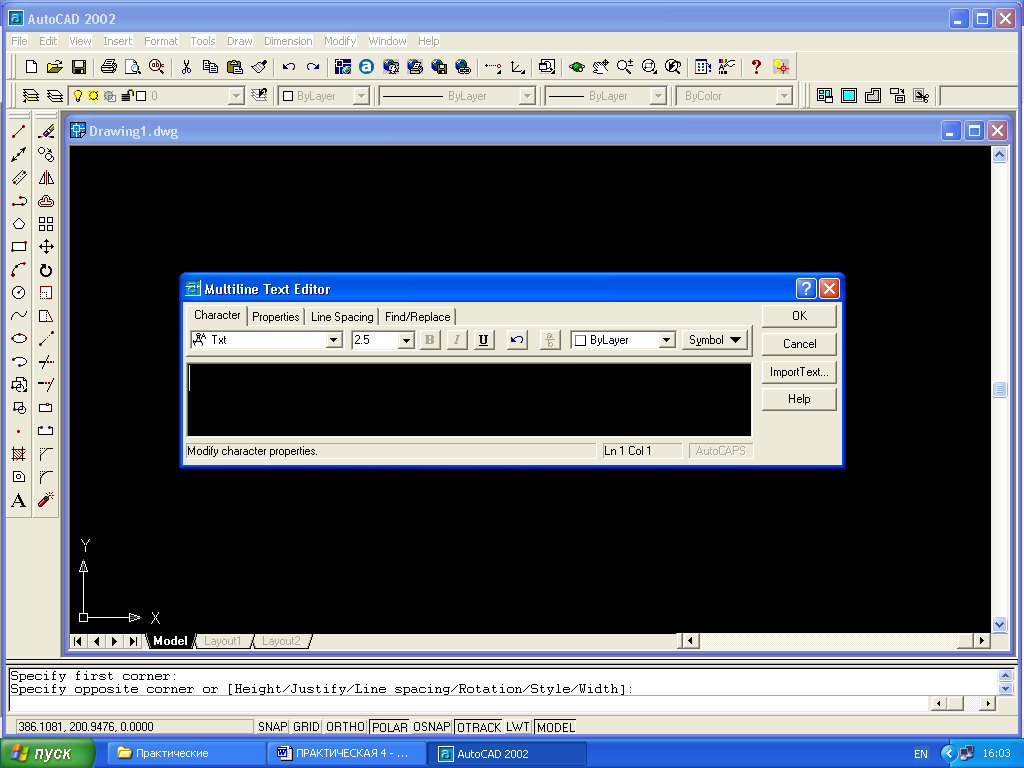The width and height of the screenshot is (1024, 768).
Task: Open the Character tab
Action: tap(217, 315)
